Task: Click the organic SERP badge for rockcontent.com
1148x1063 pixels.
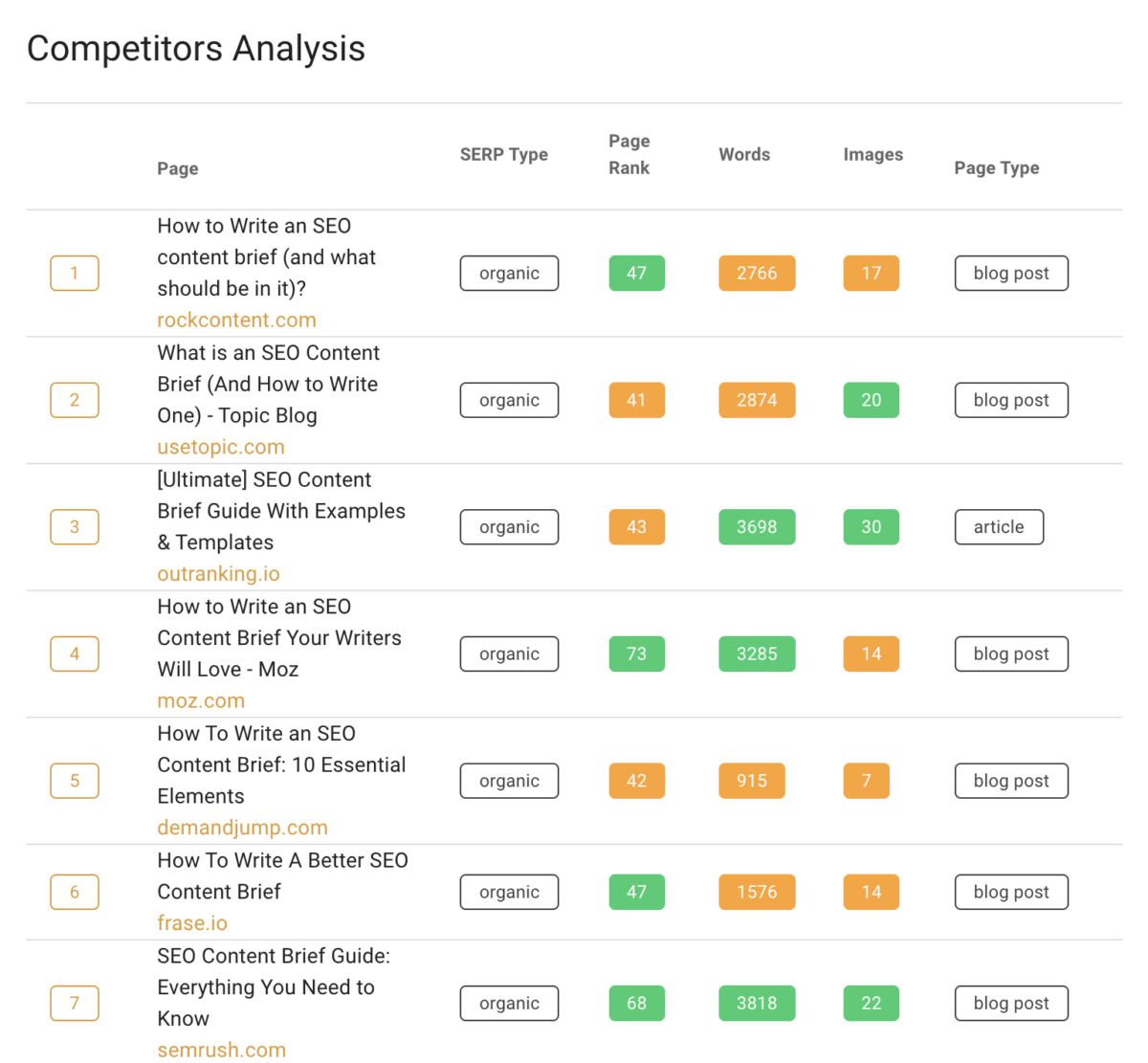Action: (509, 273)
